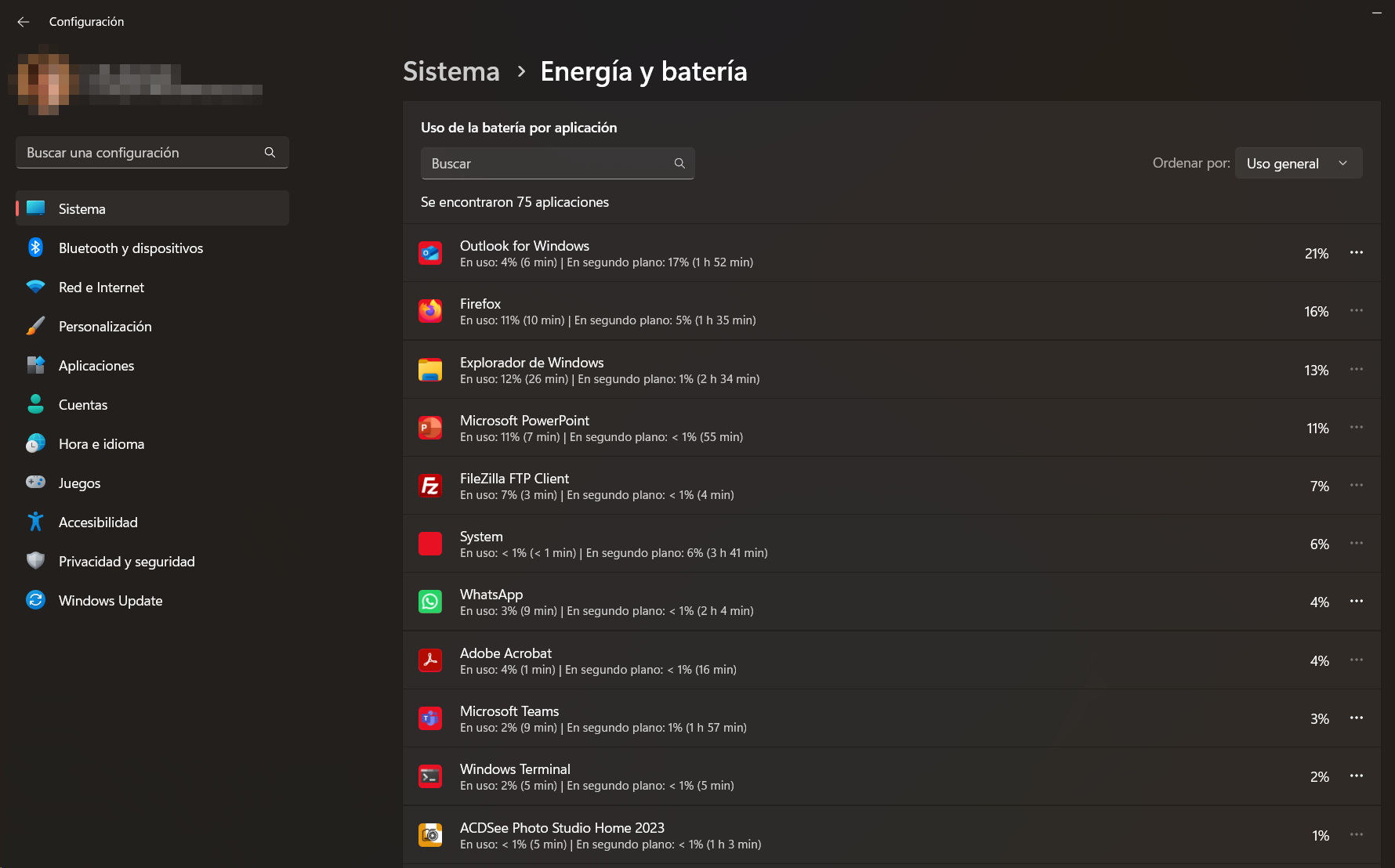Screen dimensions: 1395x868
Task: Click the FileZilla FTP Client name text
Action: pyautogui.click(x=514, y=479)
